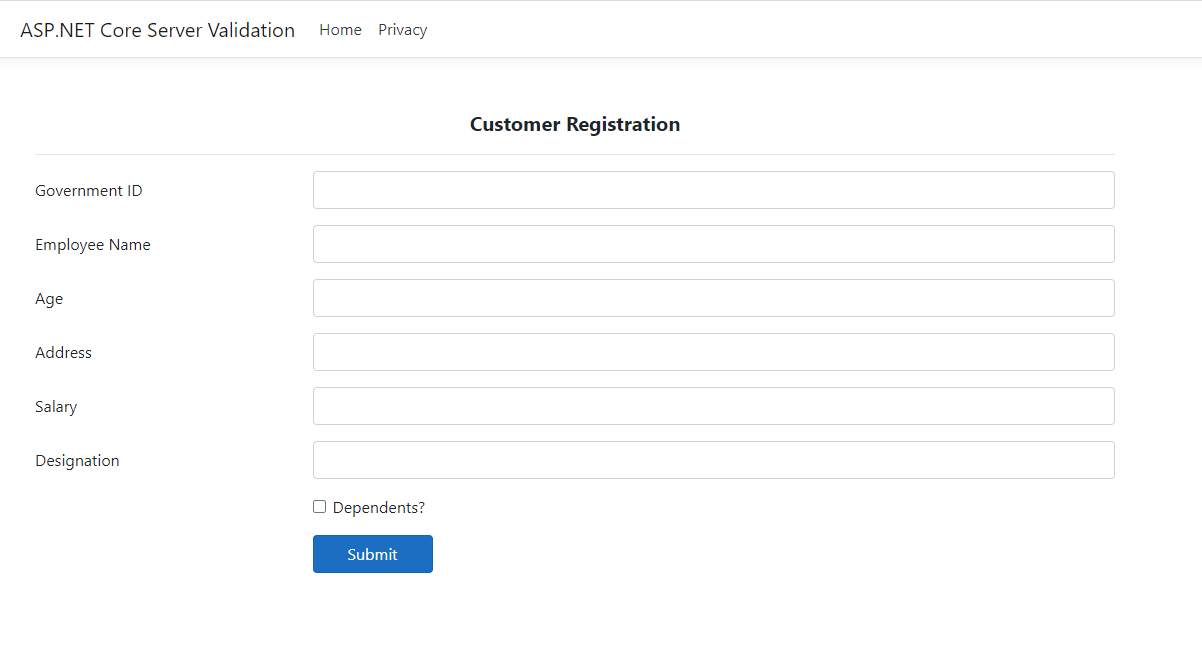Viewport: 1202px width, 659px height.
Task: Select the Employee Name label
Action: click(92, 244)
